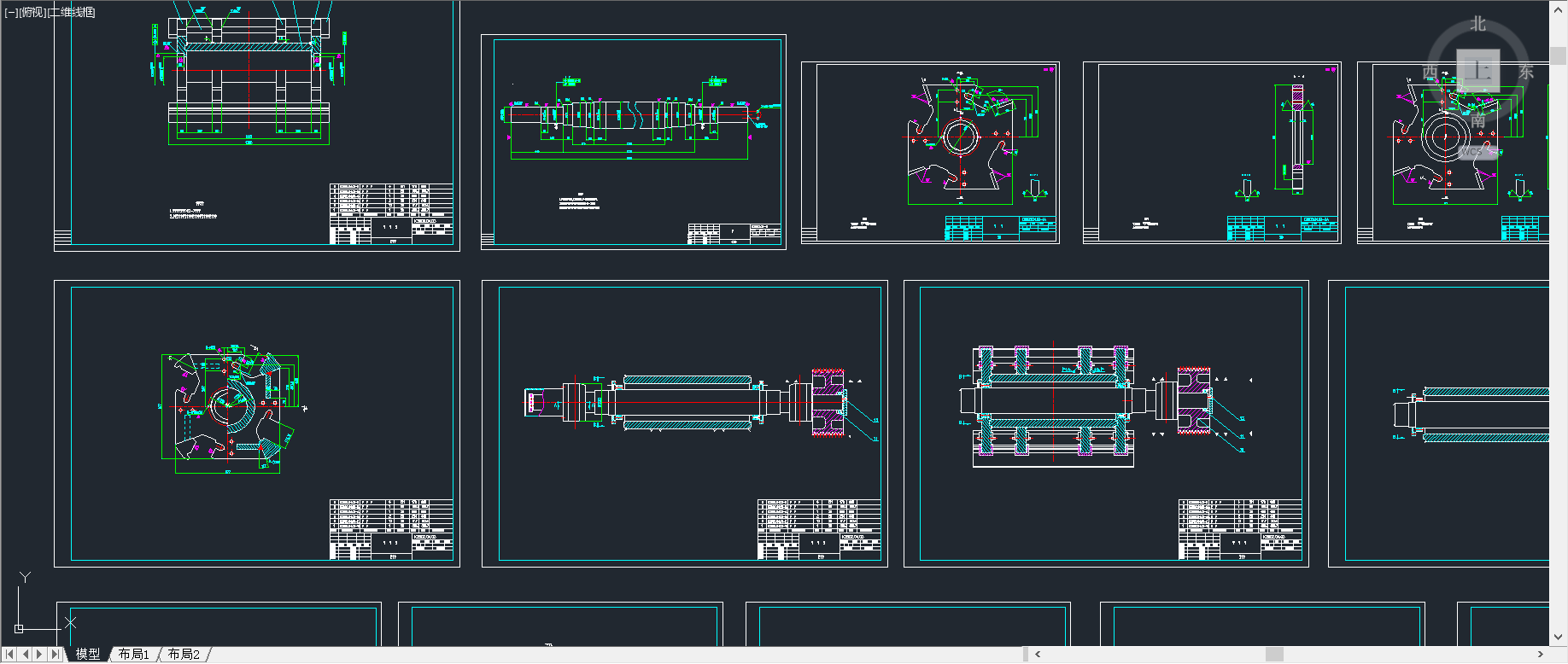This screenshot has width=1568, height=664.
Task: Click the 上 top face of ViewCube
Action: 1478,70
